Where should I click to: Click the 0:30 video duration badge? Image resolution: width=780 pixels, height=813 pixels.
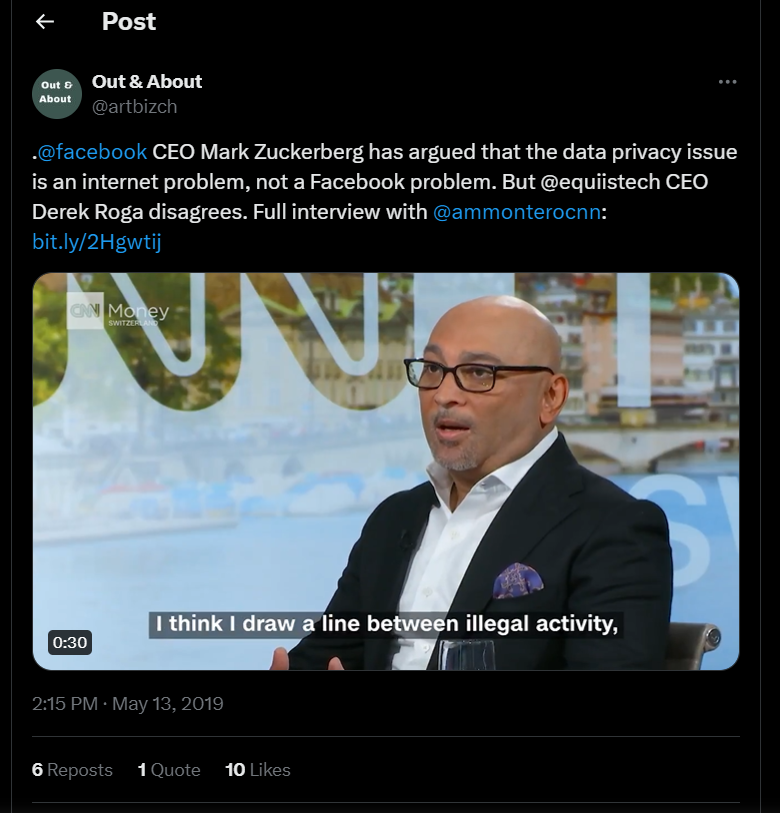coord(70,642)
